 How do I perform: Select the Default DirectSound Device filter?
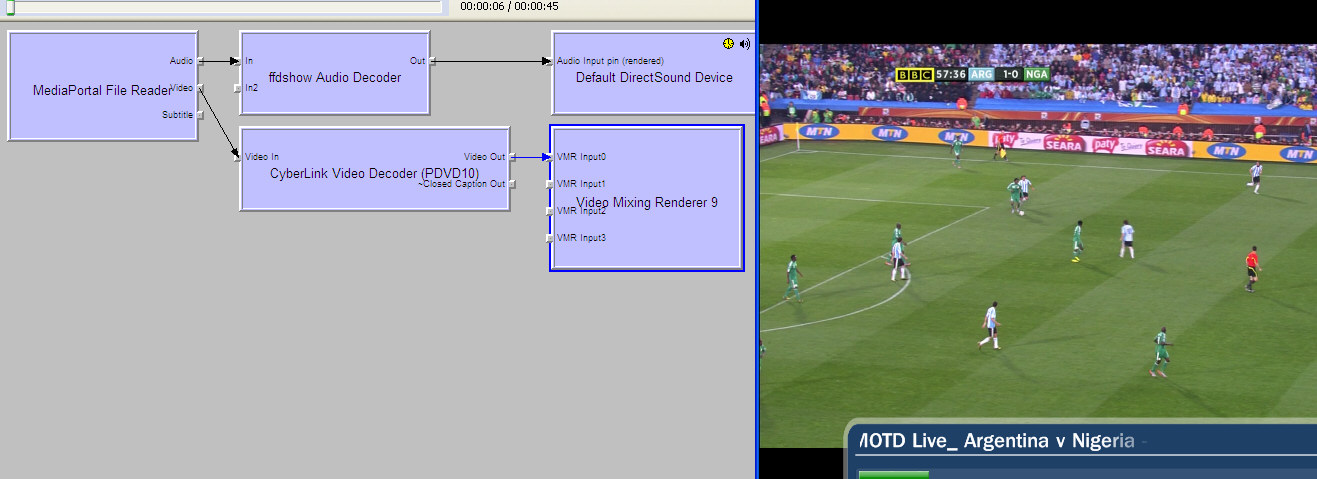click(x=652, y=73)
